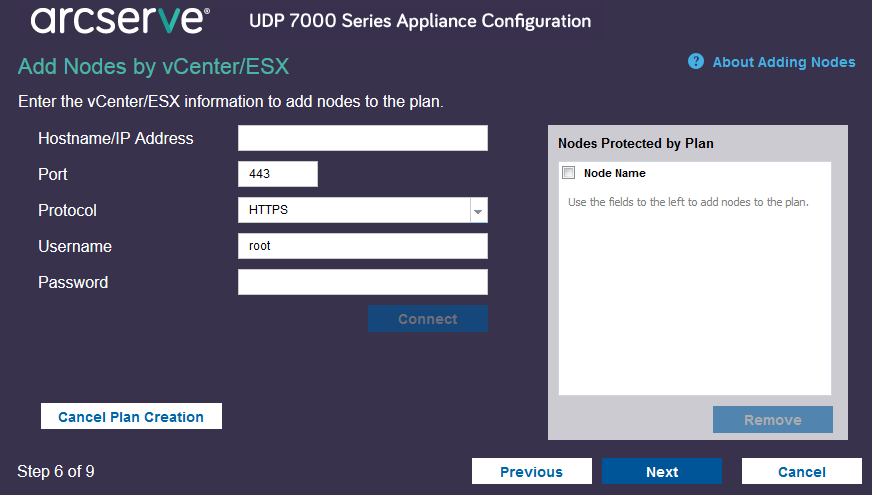The width and height of the screenshot is (872, 495).
Task: Toggle the Node Name select-all checkbox
Action: [x=569, y=173]
